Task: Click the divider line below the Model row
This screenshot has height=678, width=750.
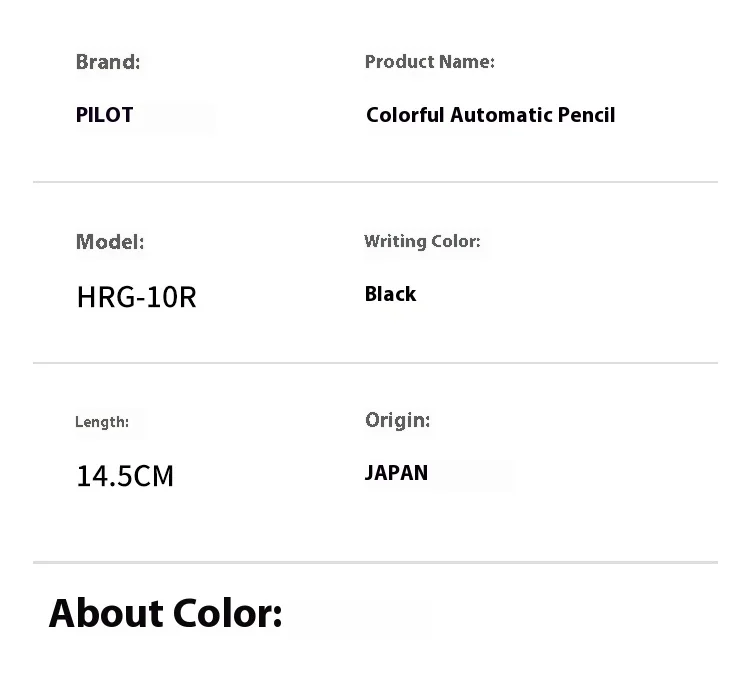Action: click(375, 362)
